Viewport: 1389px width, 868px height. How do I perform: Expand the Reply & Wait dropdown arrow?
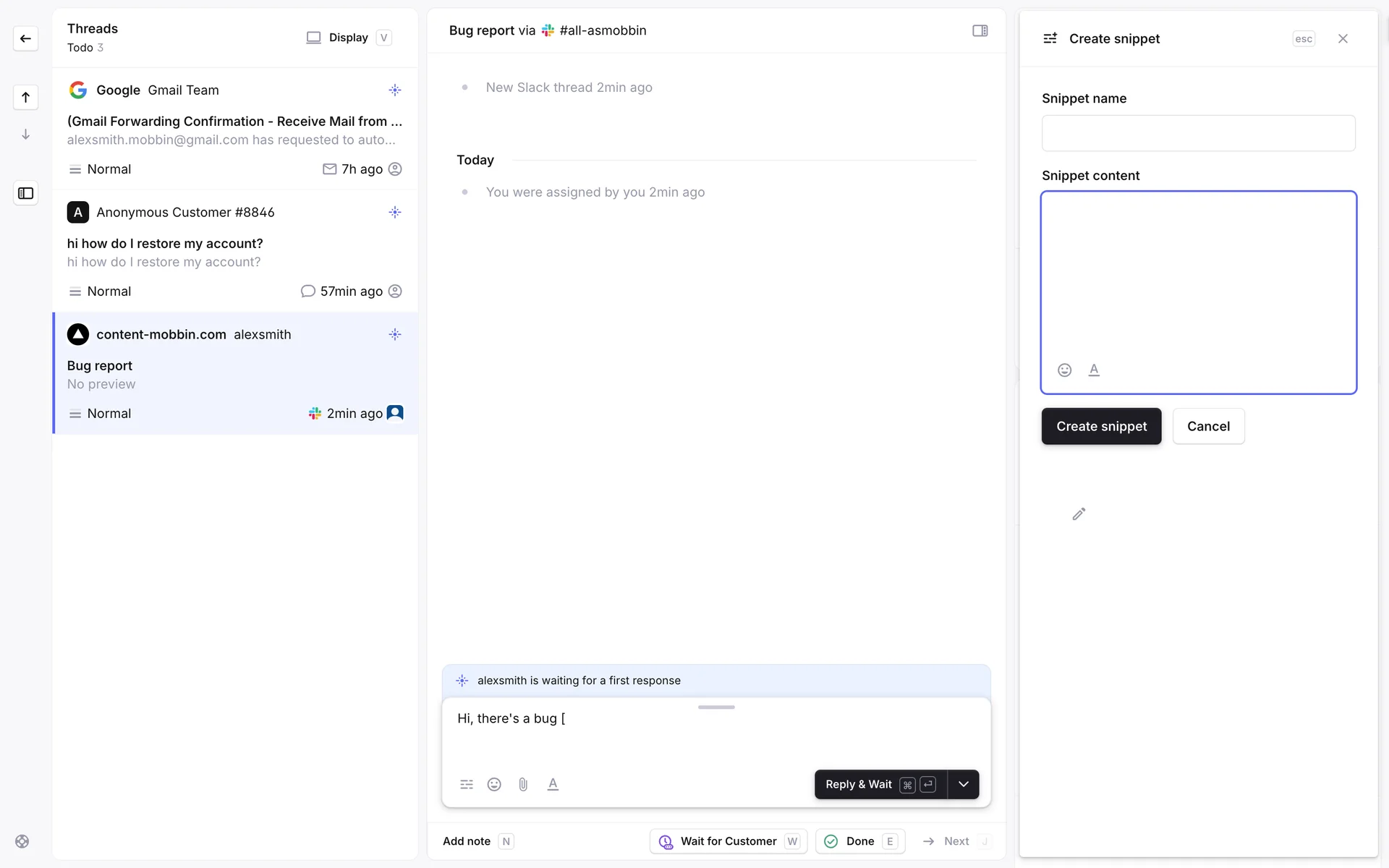pos(963,784)
